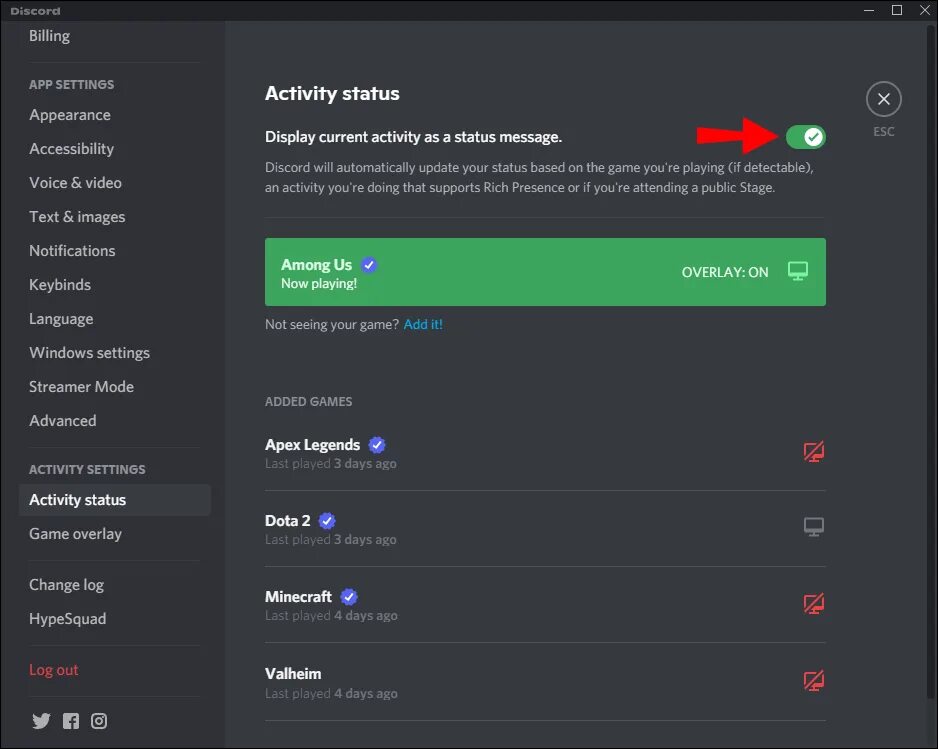938x749 pixels.
Task: Click the Among Us overlay monitor icon
Action: (x=797, y=272)
